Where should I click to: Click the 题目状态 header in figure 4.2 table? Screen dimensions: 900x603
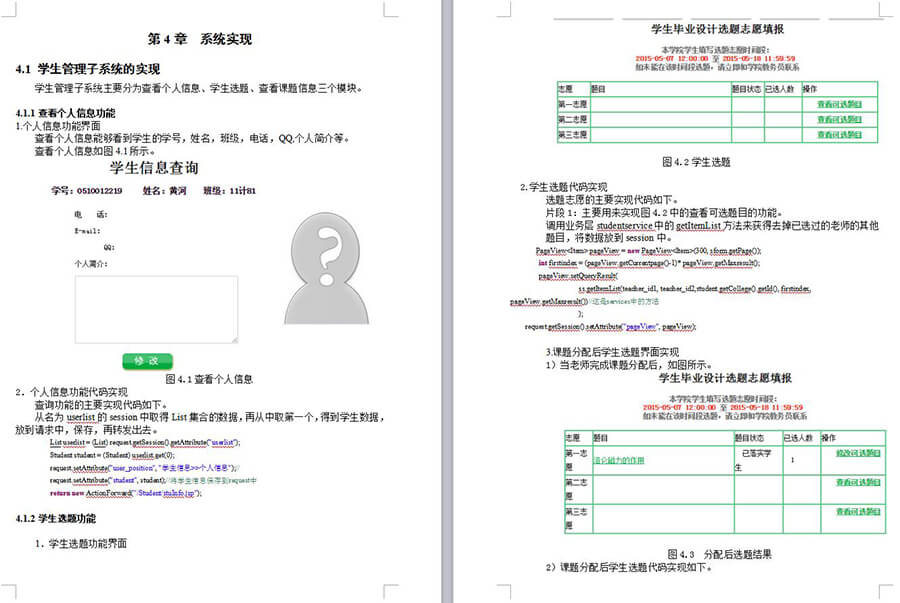click(x=746, y=89)
